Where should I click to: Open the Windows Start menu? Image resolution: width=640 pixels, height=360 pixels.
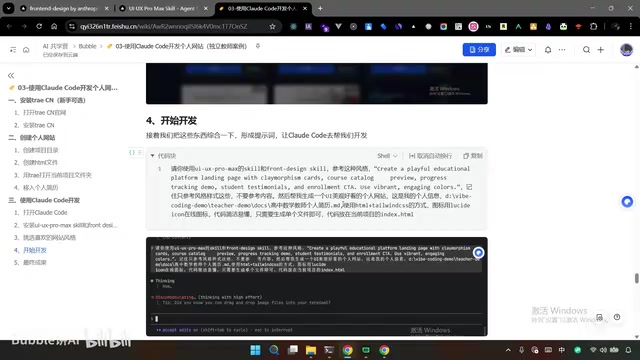(x=256, y=350)
